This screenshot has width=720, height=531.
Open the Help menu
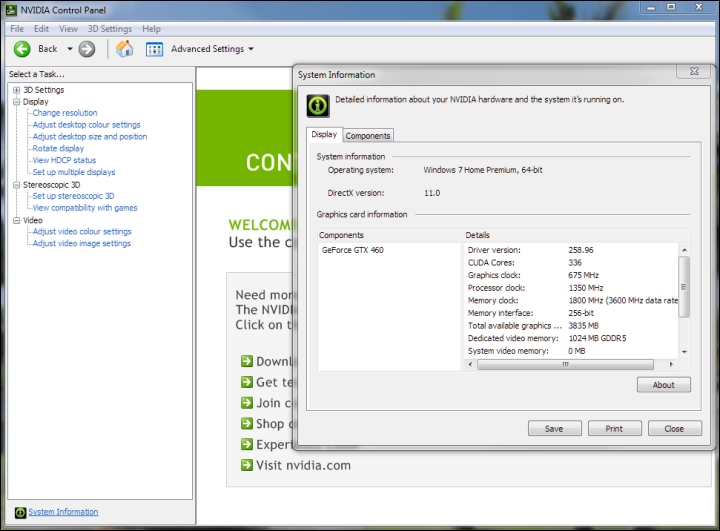coord(151,28)
